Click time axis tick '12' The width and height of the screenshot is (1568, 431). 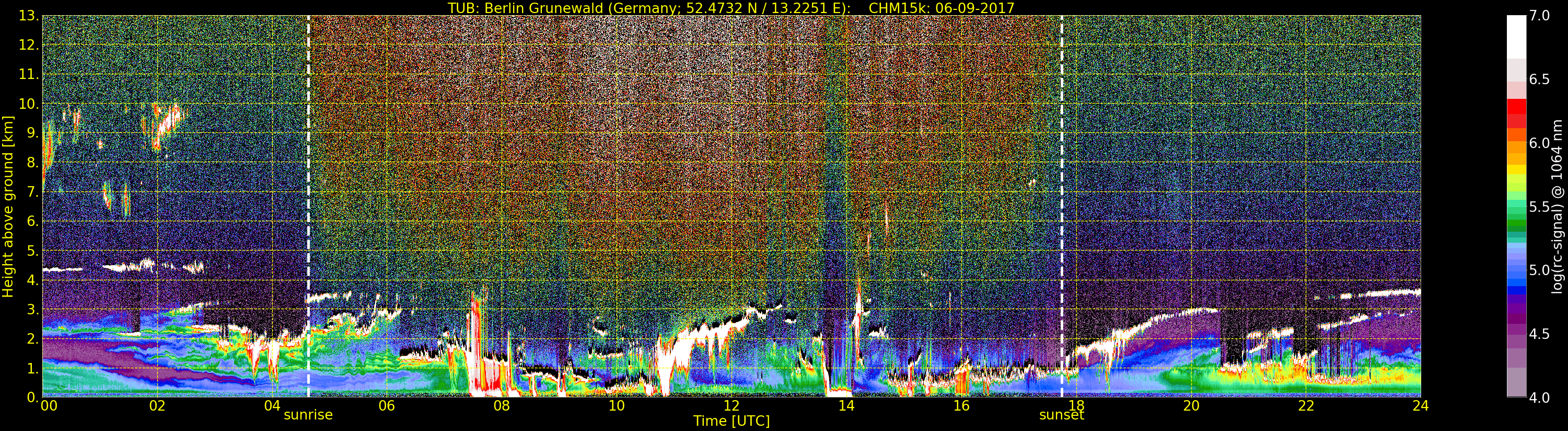coord(731,406)
